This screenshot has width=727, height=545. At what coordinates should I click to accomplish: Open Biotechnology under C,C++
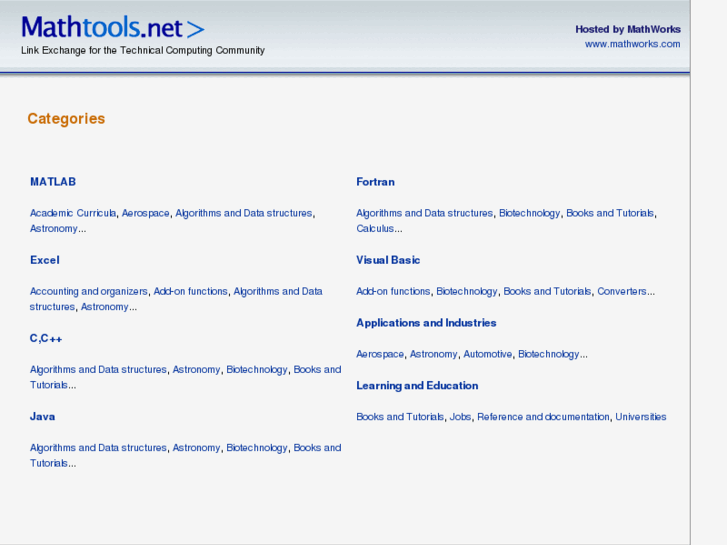pos(257,370)
